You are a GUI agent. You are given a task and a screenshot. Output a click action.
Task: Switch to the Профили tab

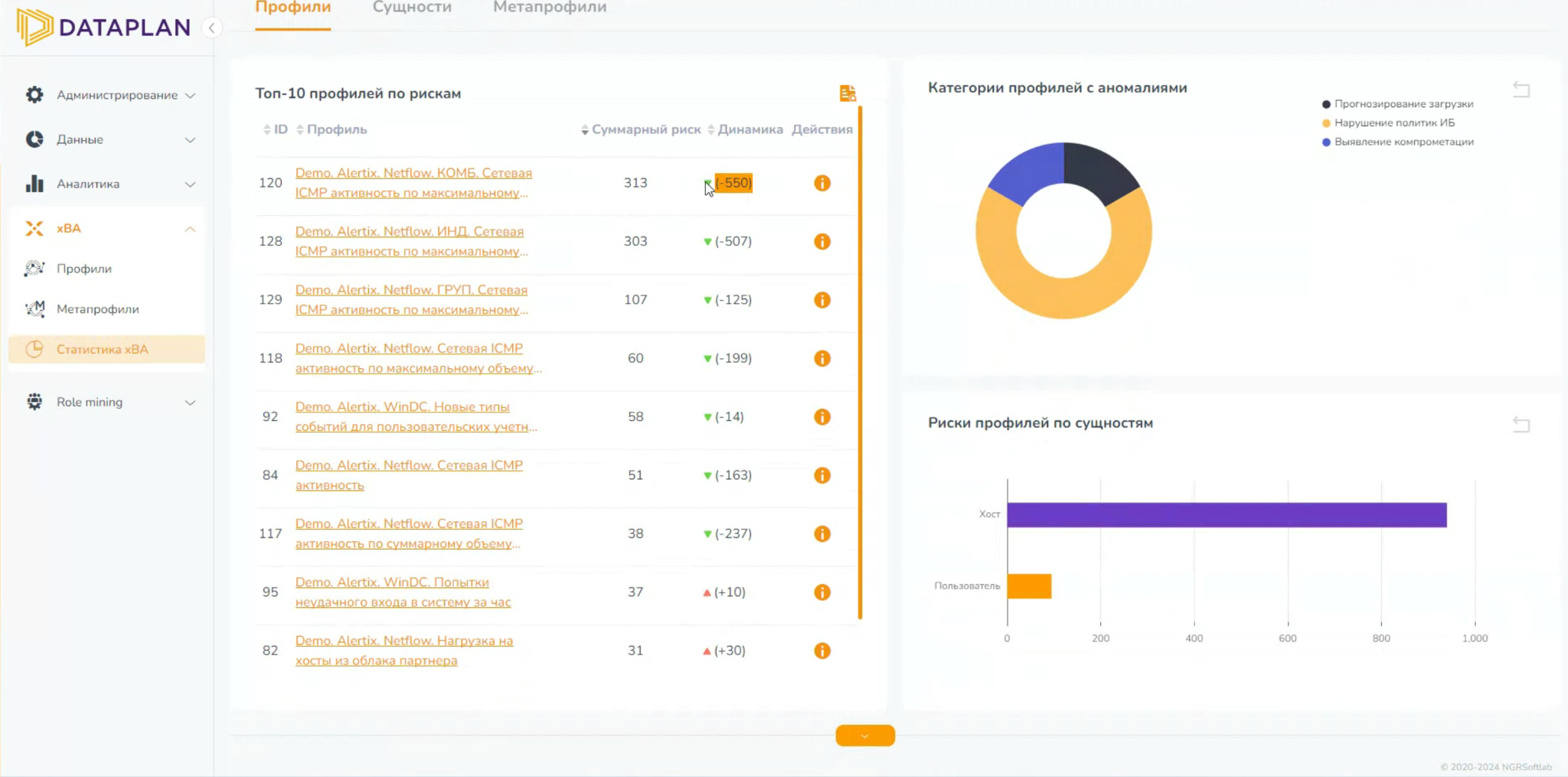pos(293,8)
